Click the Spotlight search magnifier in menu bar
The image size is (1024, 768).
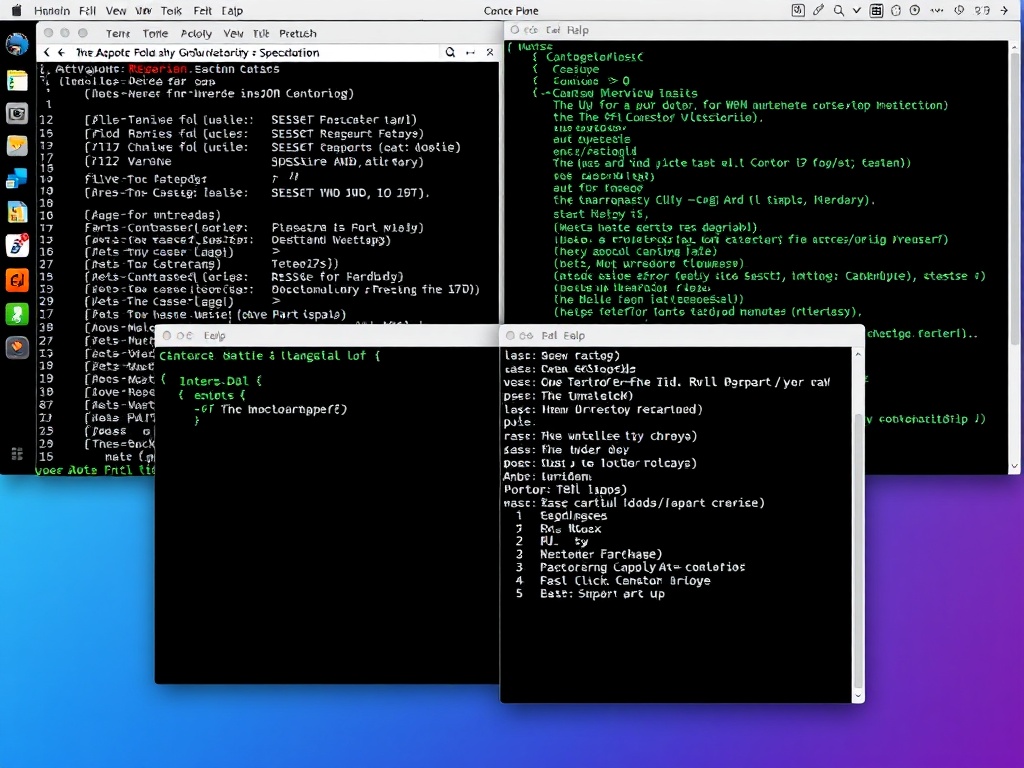(838, 10)
